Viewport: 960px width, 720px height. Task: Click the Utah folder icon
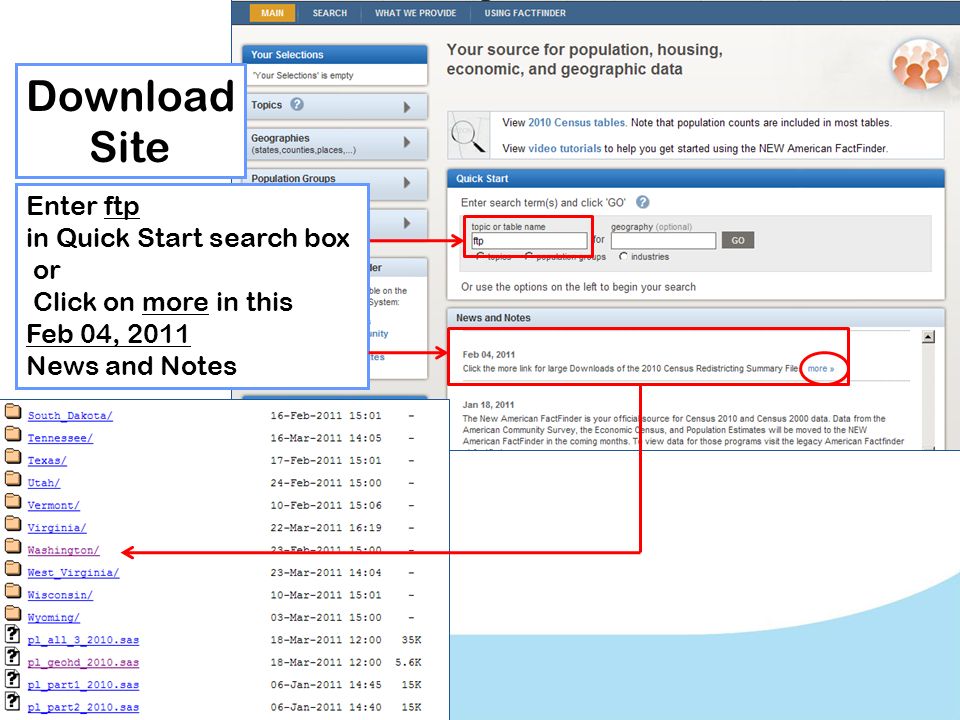click(13, 478)
